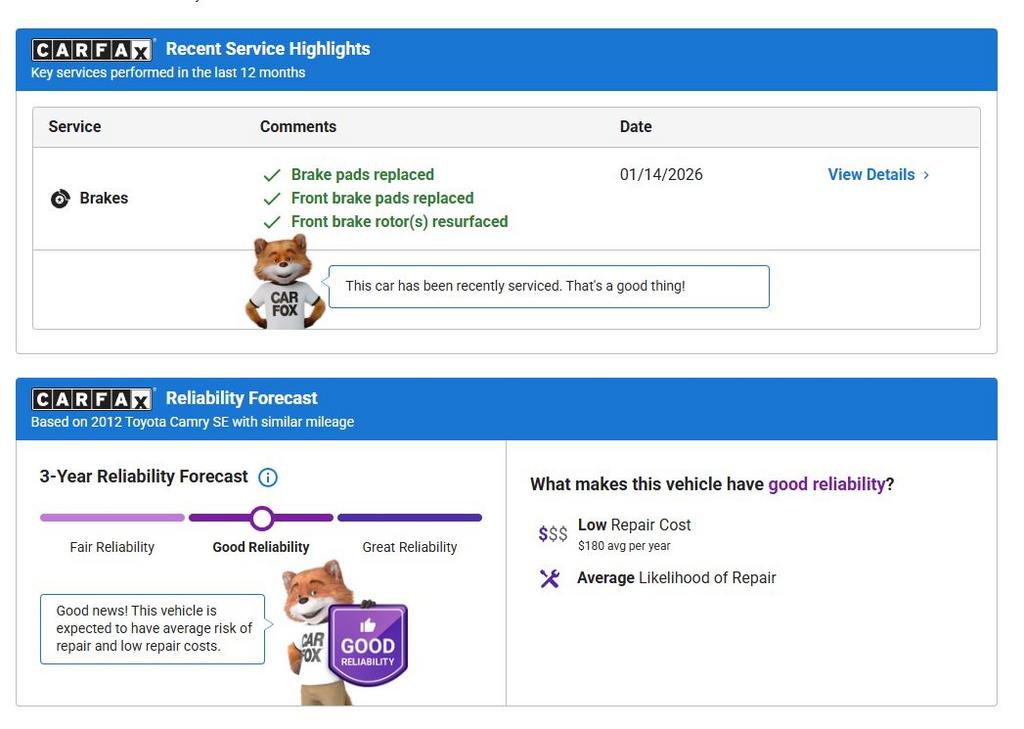The width and height of the screenshot is (1024, 729).
Task: Click CARFAX logo in Reliability Forecast header
Action: click(x=92, y=399)
